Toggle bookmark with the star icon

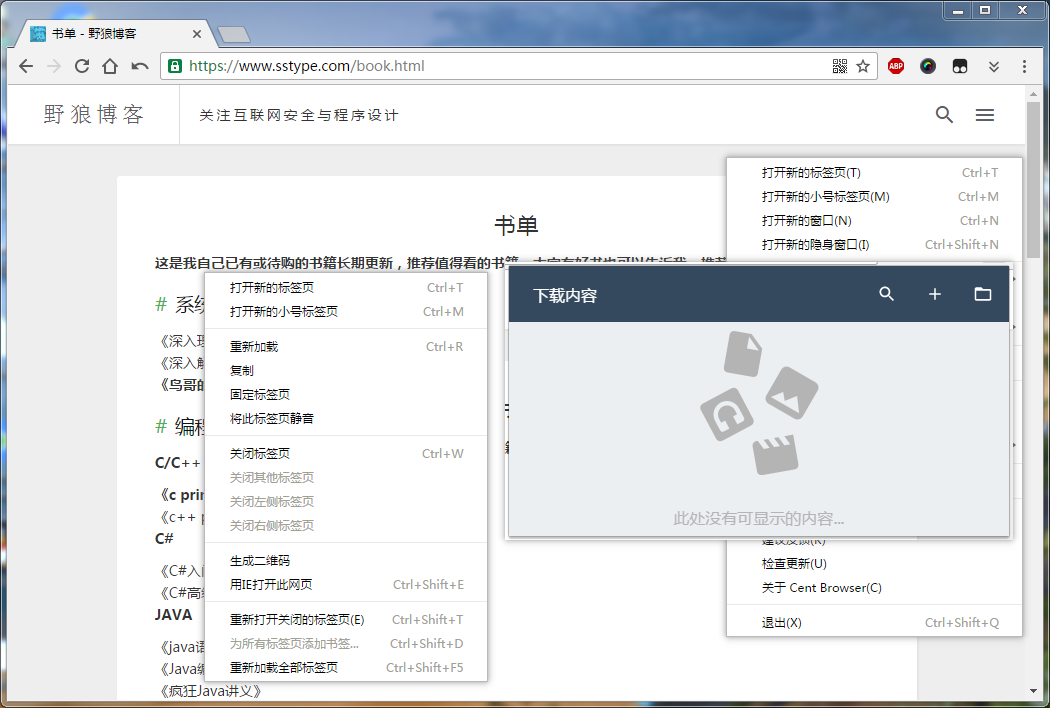click(x=862, y=66)
